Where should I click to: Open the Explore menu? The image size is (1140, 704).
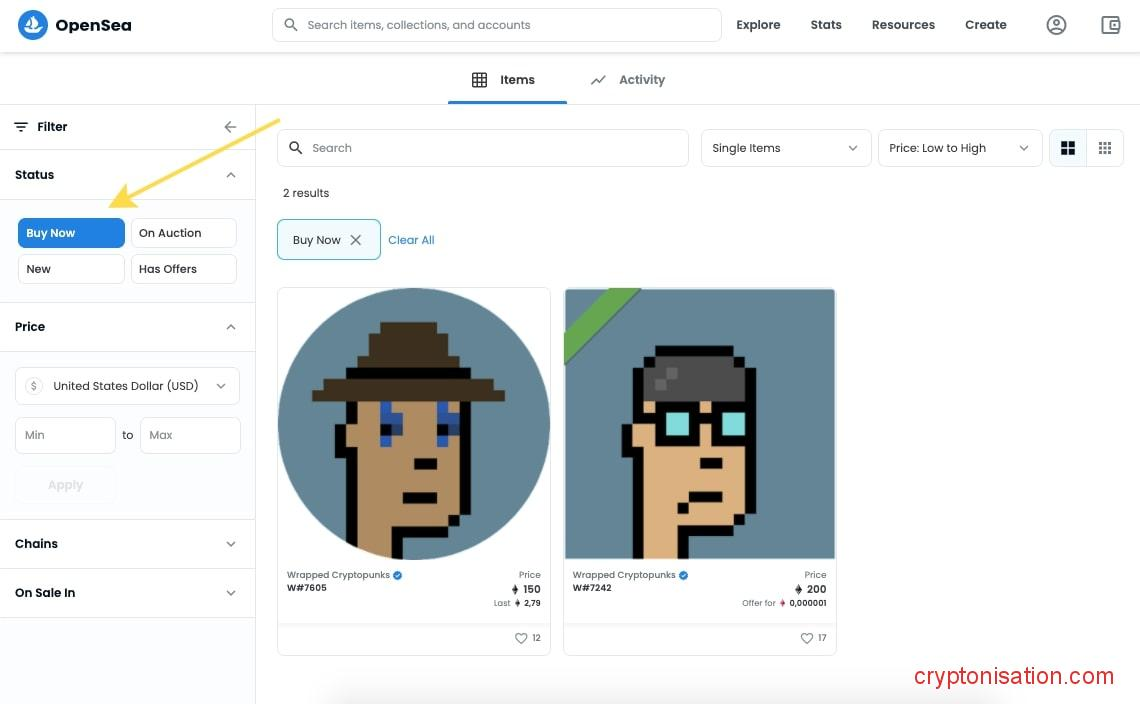[x=758, y=25]
